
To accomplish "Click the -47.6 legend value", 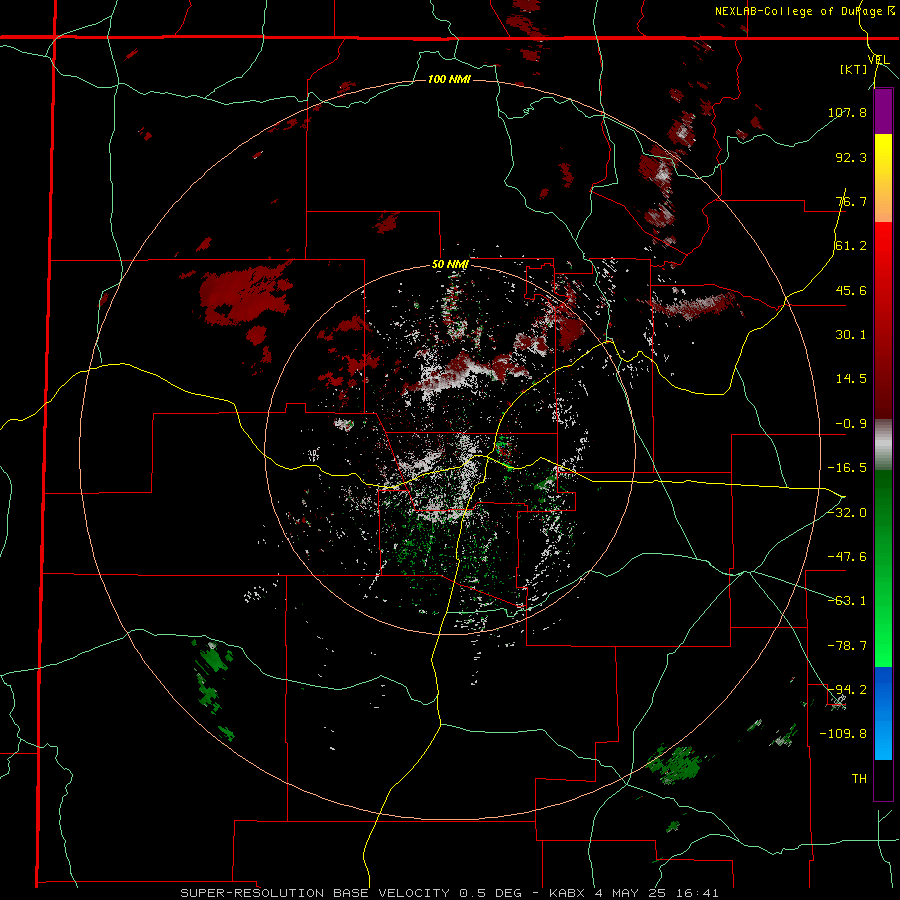I will pyautogui.click(x=847, y=557).
